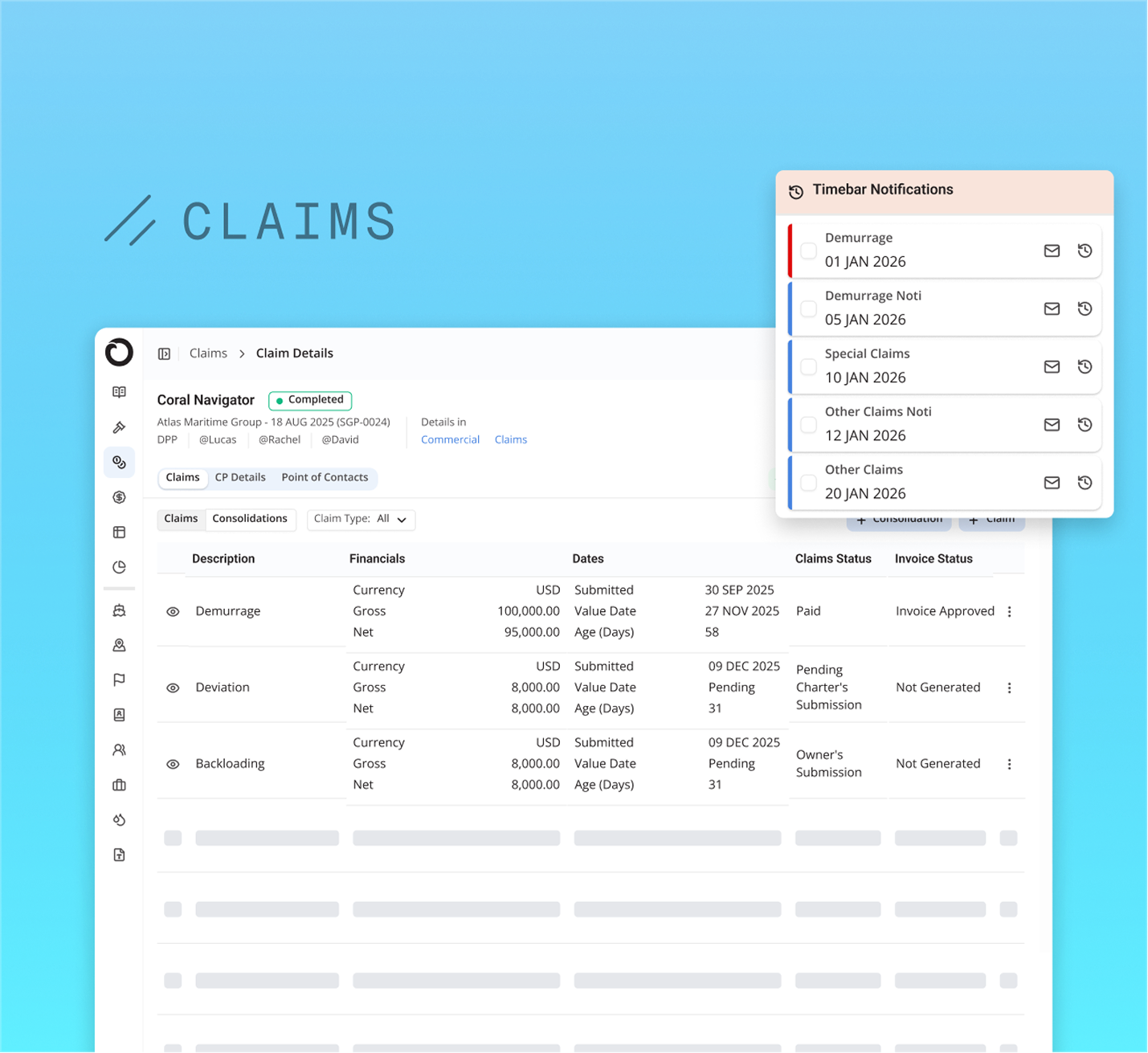Select the Consolidations sub-tab
This screenshot has width=1148, height=1053.
[250, 519]
